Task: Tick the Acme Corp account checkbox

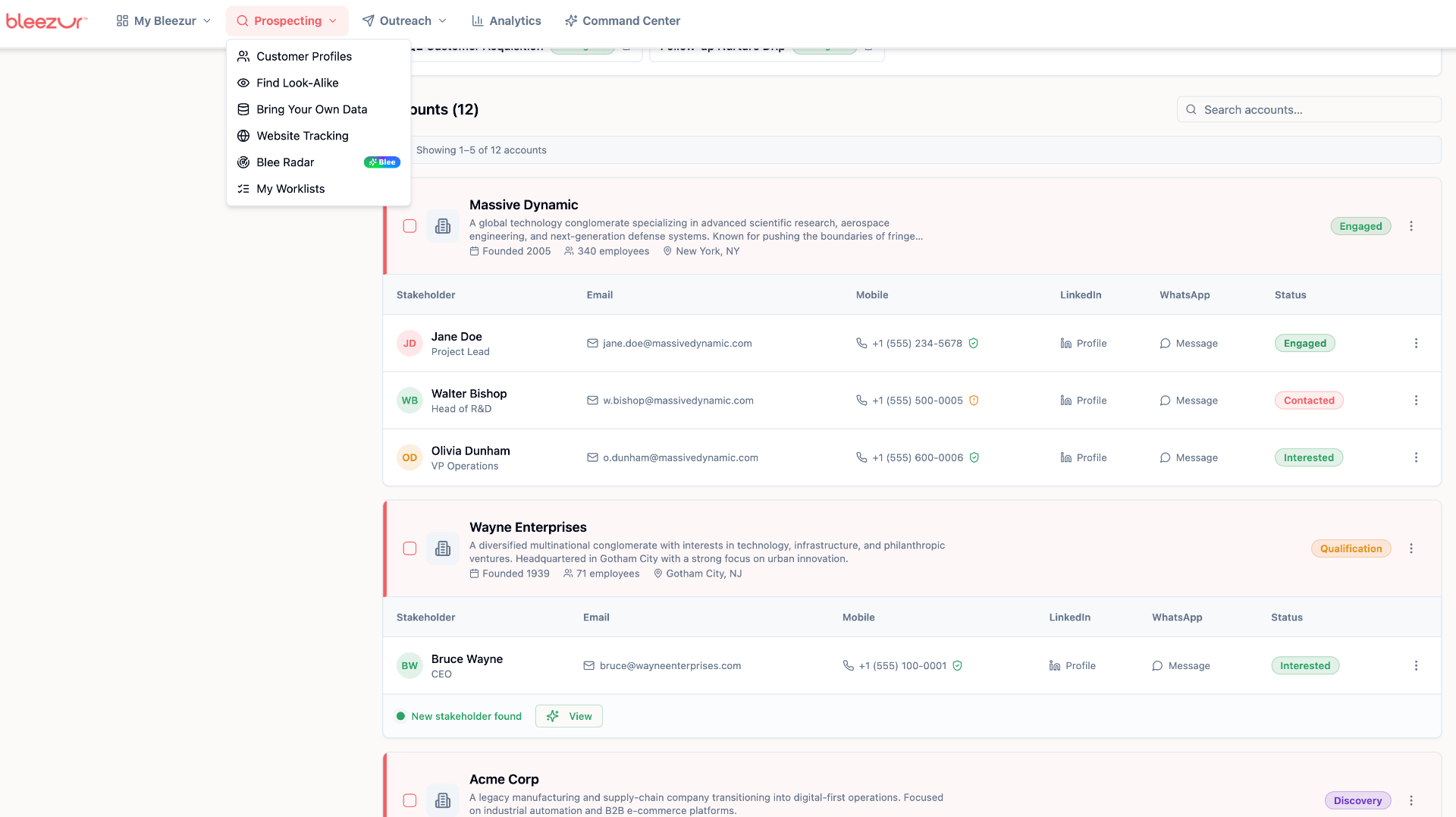Action: (409, 800)
